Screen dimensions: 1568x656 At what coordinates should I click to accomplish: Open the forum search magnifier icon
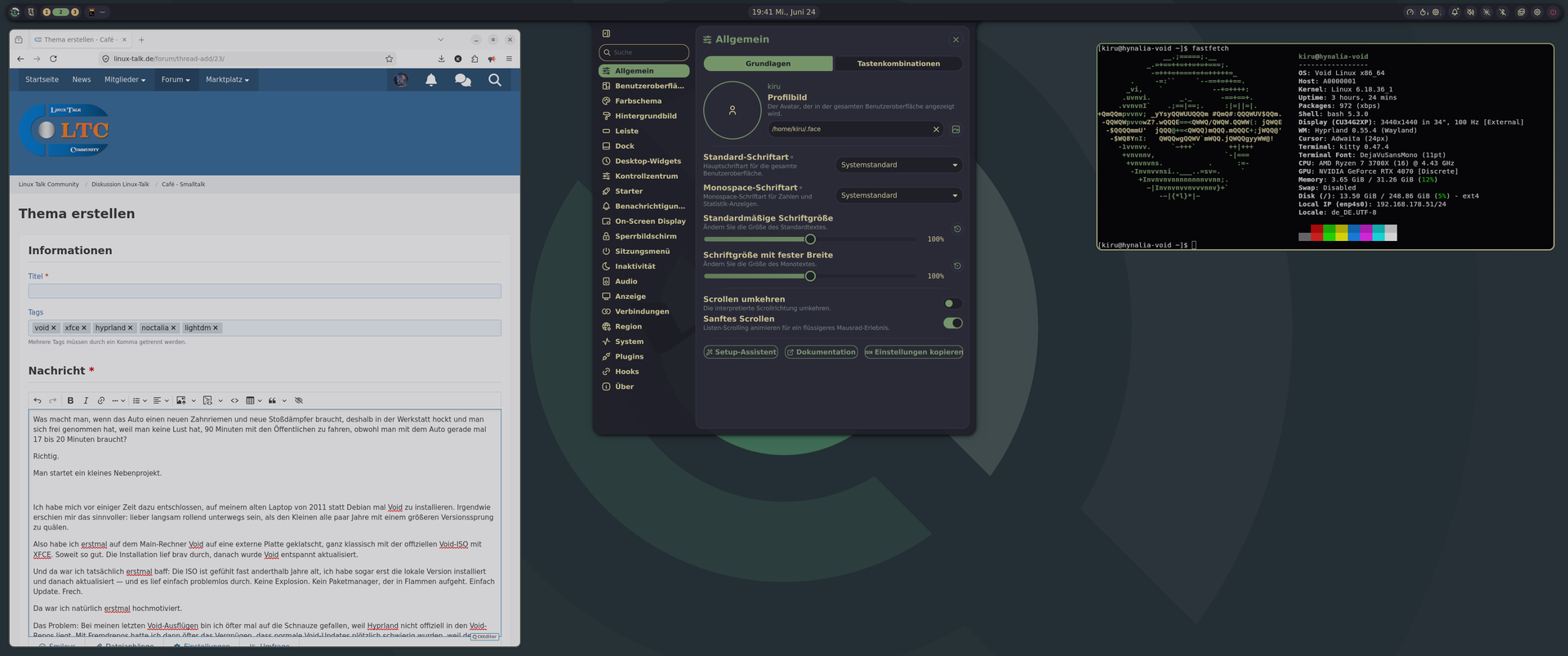(495, 79)
